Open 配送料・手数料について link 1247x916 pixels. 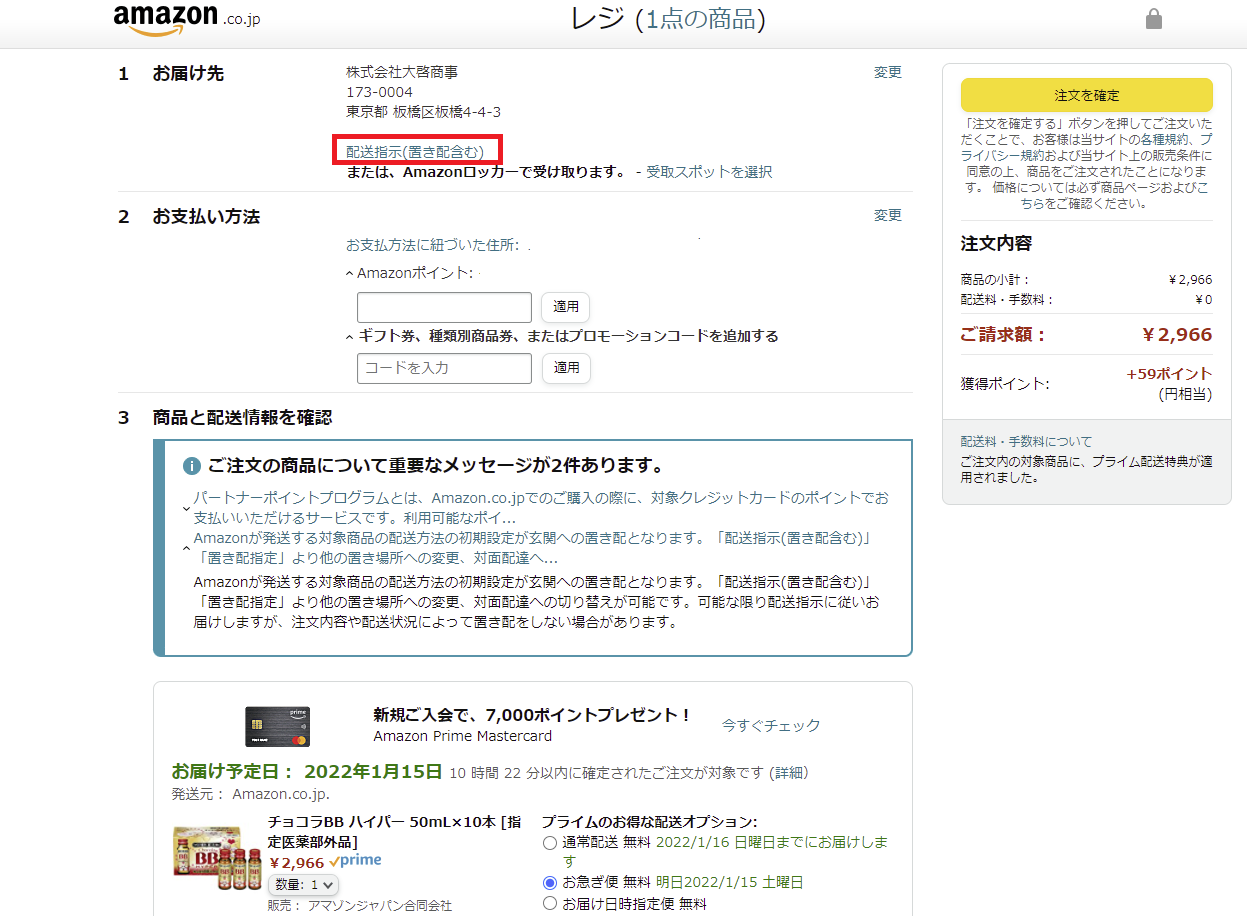(x=1027, y=441)
